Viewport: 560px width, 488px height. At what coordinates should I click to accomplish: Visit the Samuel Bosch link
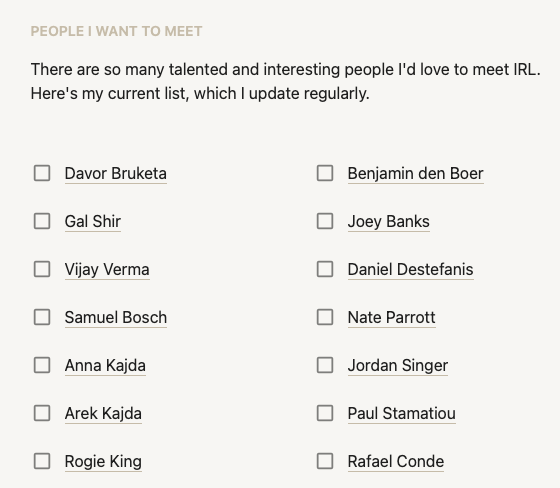116,318
